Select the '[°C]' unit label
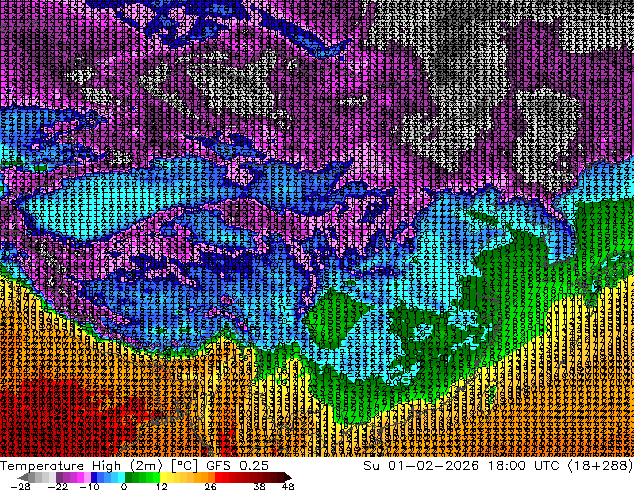 pyautogui.click(x=184, y=466)
